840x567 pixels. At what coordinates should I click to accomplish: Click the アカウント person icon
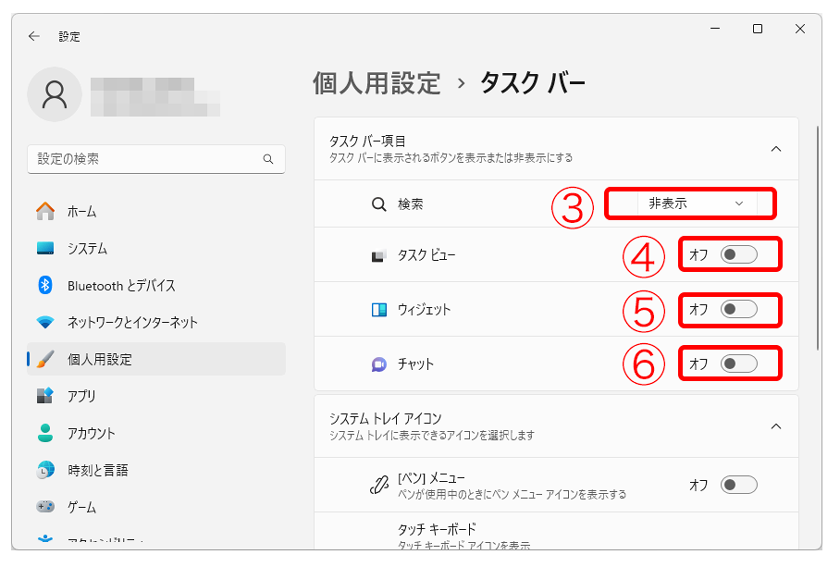[x=45, y=433]
